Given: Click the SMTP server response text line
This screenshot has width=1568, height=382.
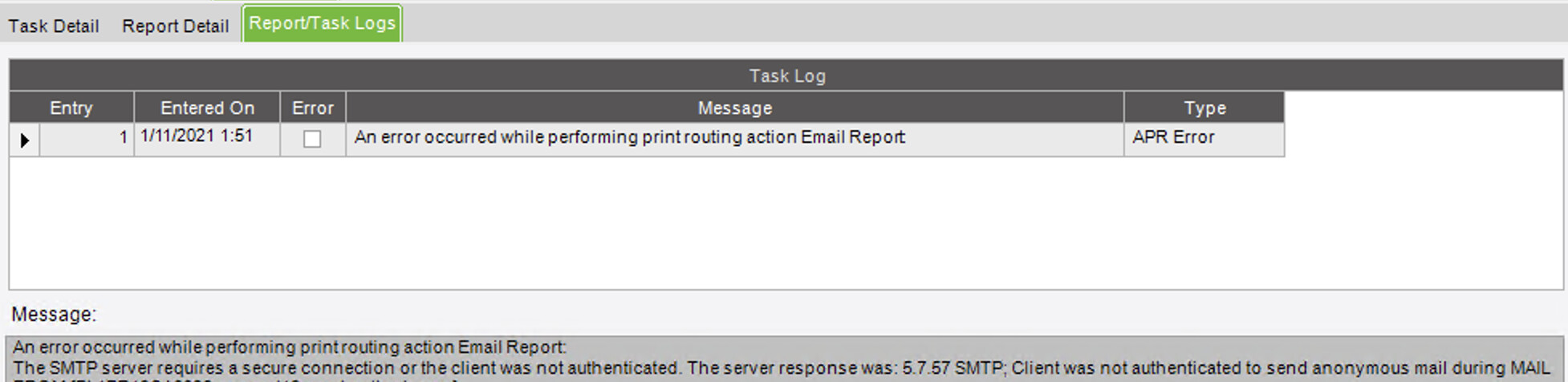Looking at the screenshot, I should pos(782,368).
